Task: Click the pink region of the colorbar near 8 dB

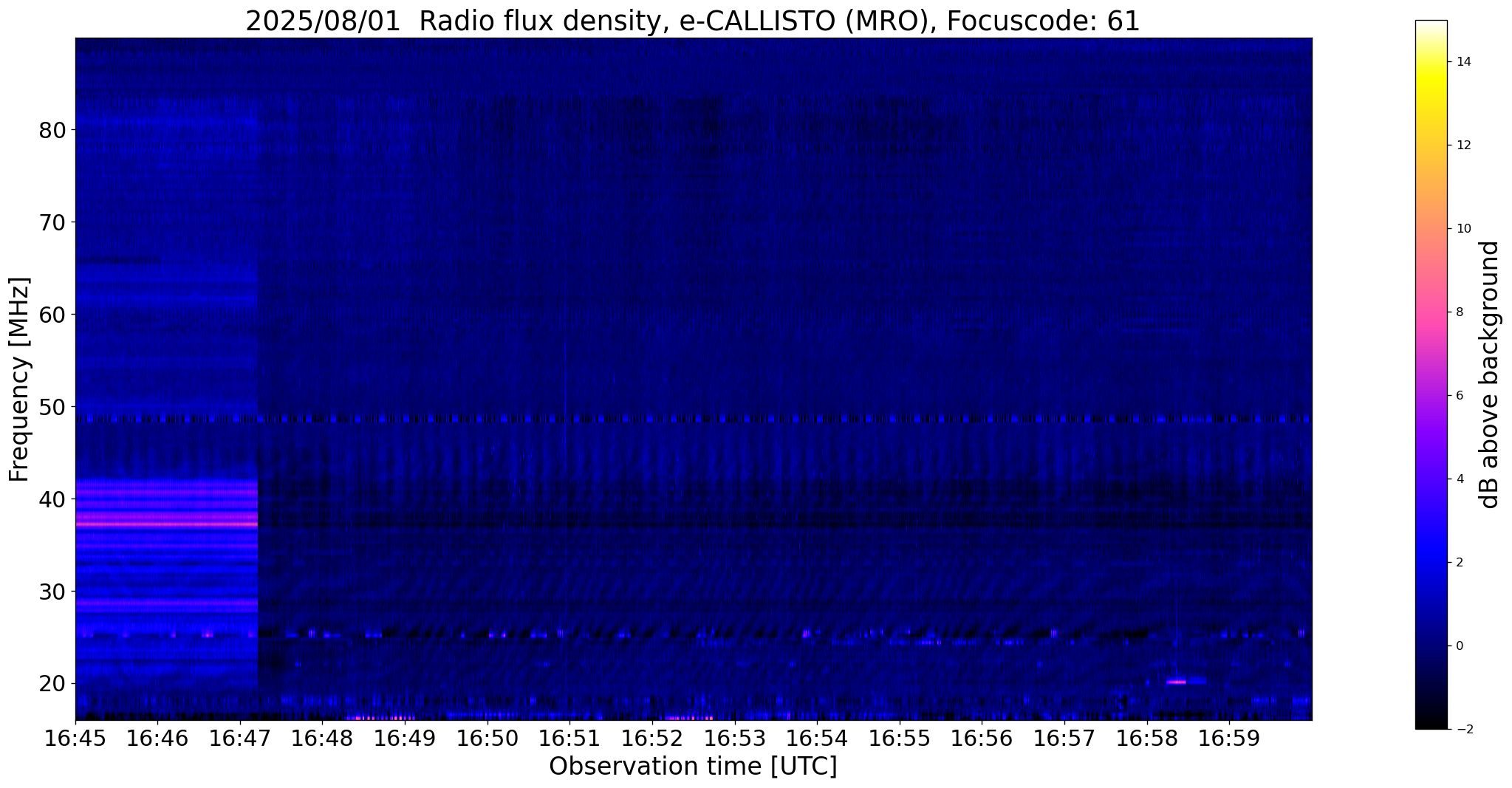Action: click(x=1431, y=312)
